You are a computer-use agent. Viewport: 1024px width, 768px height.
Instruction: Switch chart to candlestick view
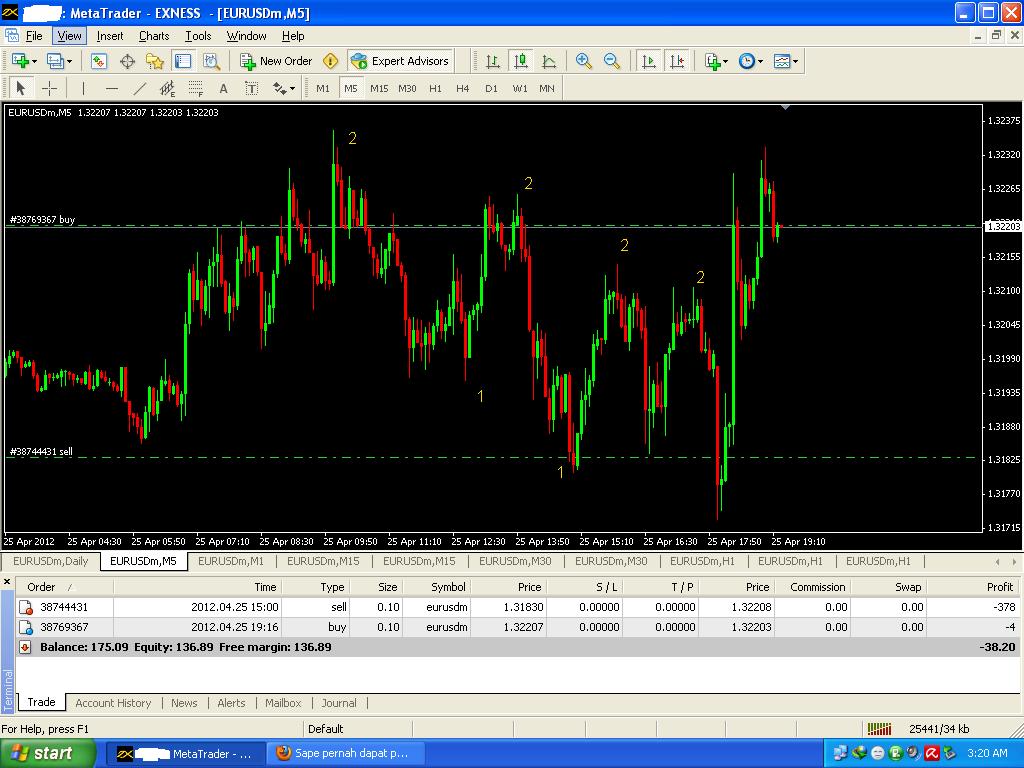pos(520,61)
